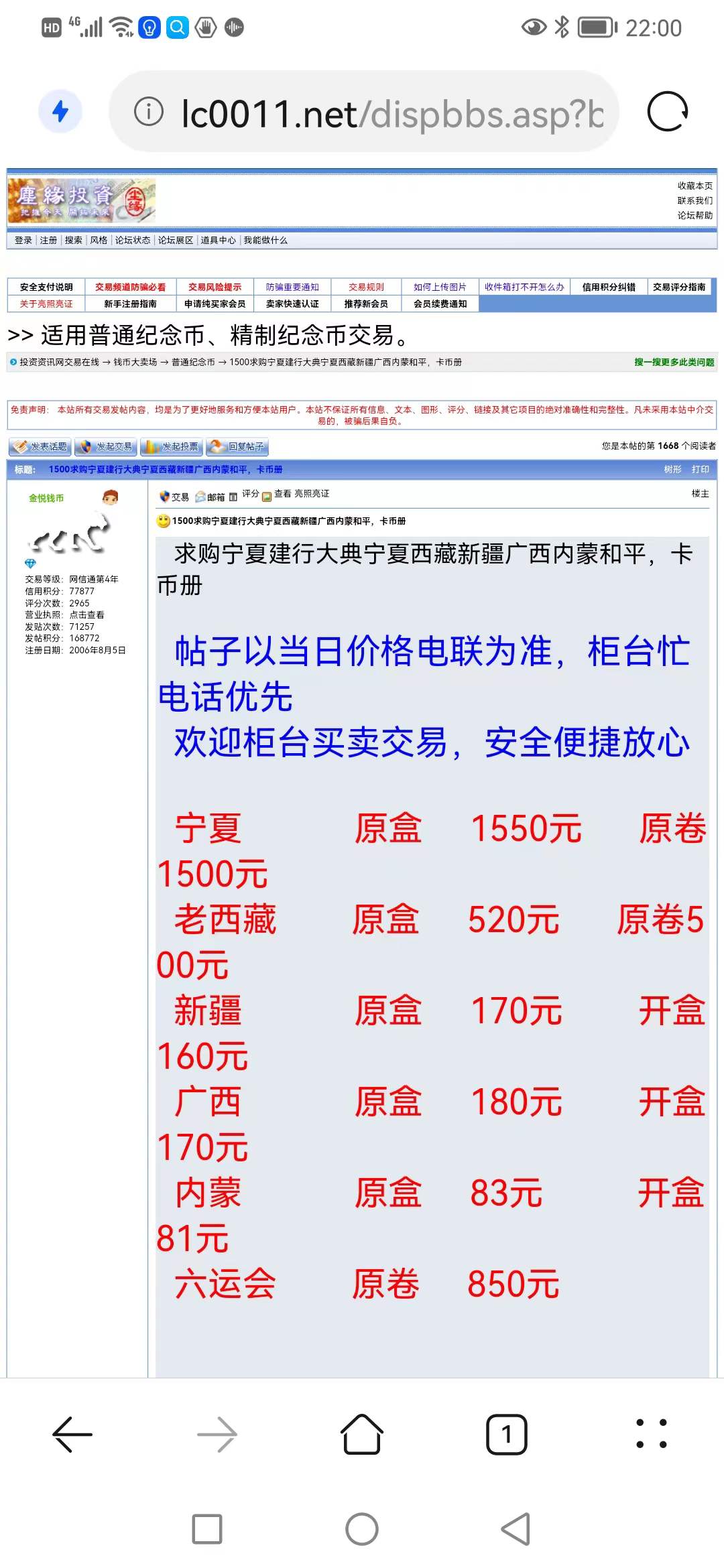Open the browser home page icon

point(362,1434)
